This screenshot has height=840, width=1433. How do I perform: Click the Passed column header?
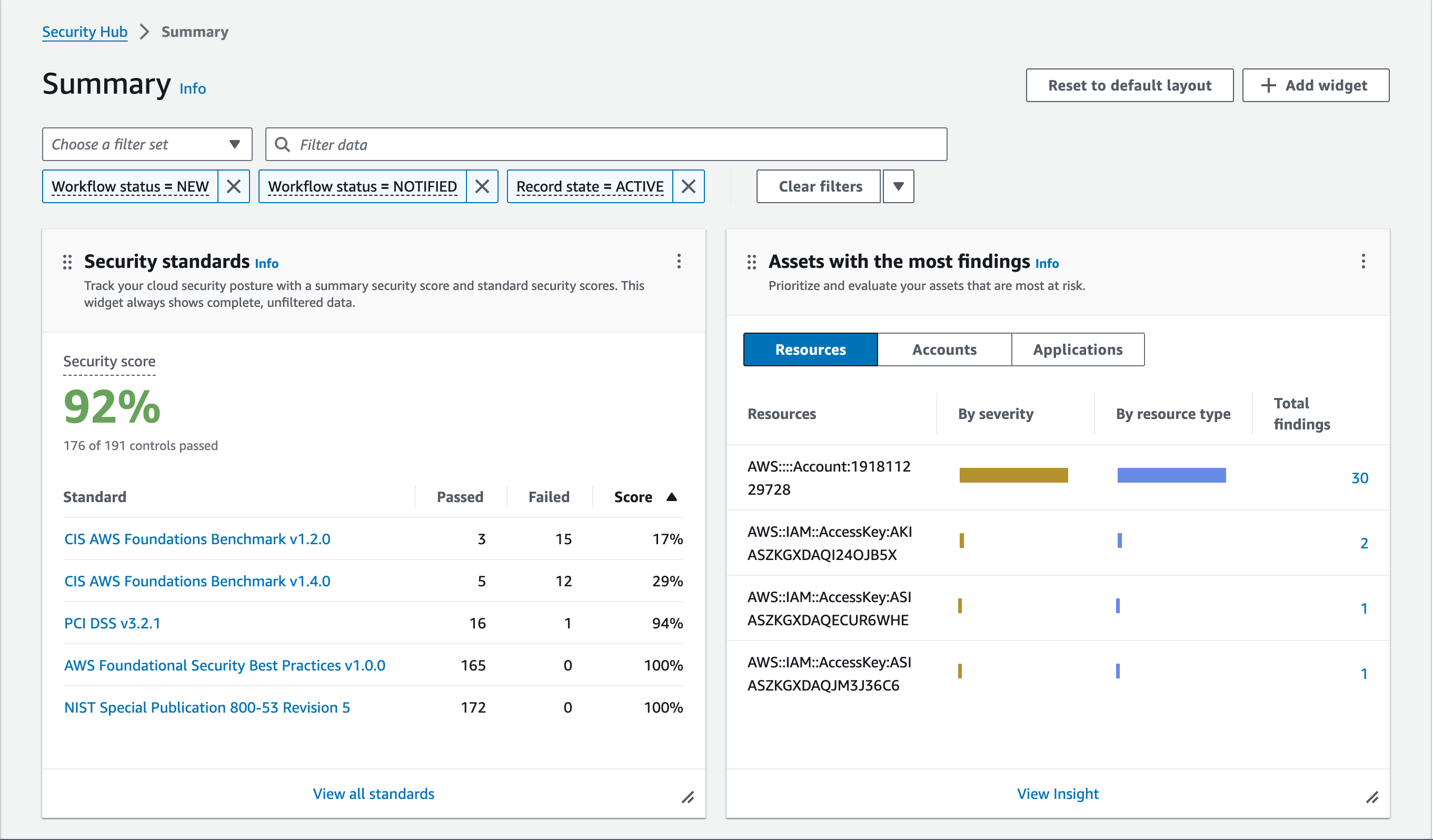point(460,497)
